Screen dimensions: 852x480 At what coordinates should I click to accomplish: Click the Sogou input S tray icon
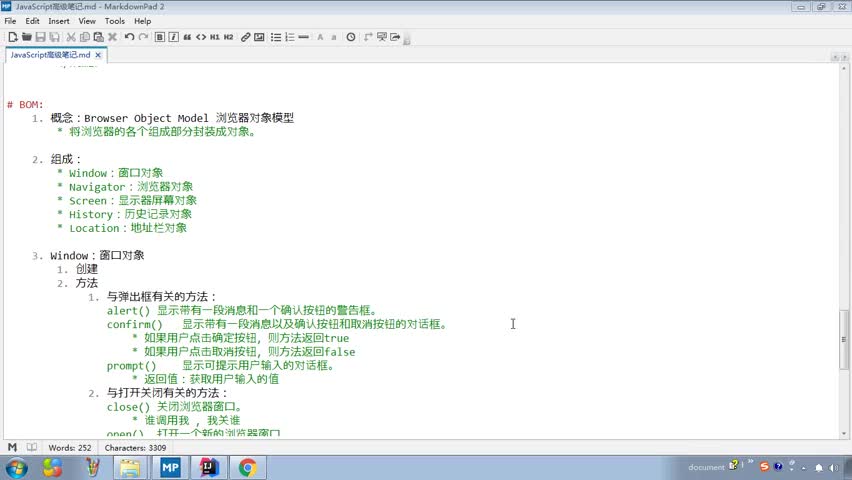click(765, 466)
